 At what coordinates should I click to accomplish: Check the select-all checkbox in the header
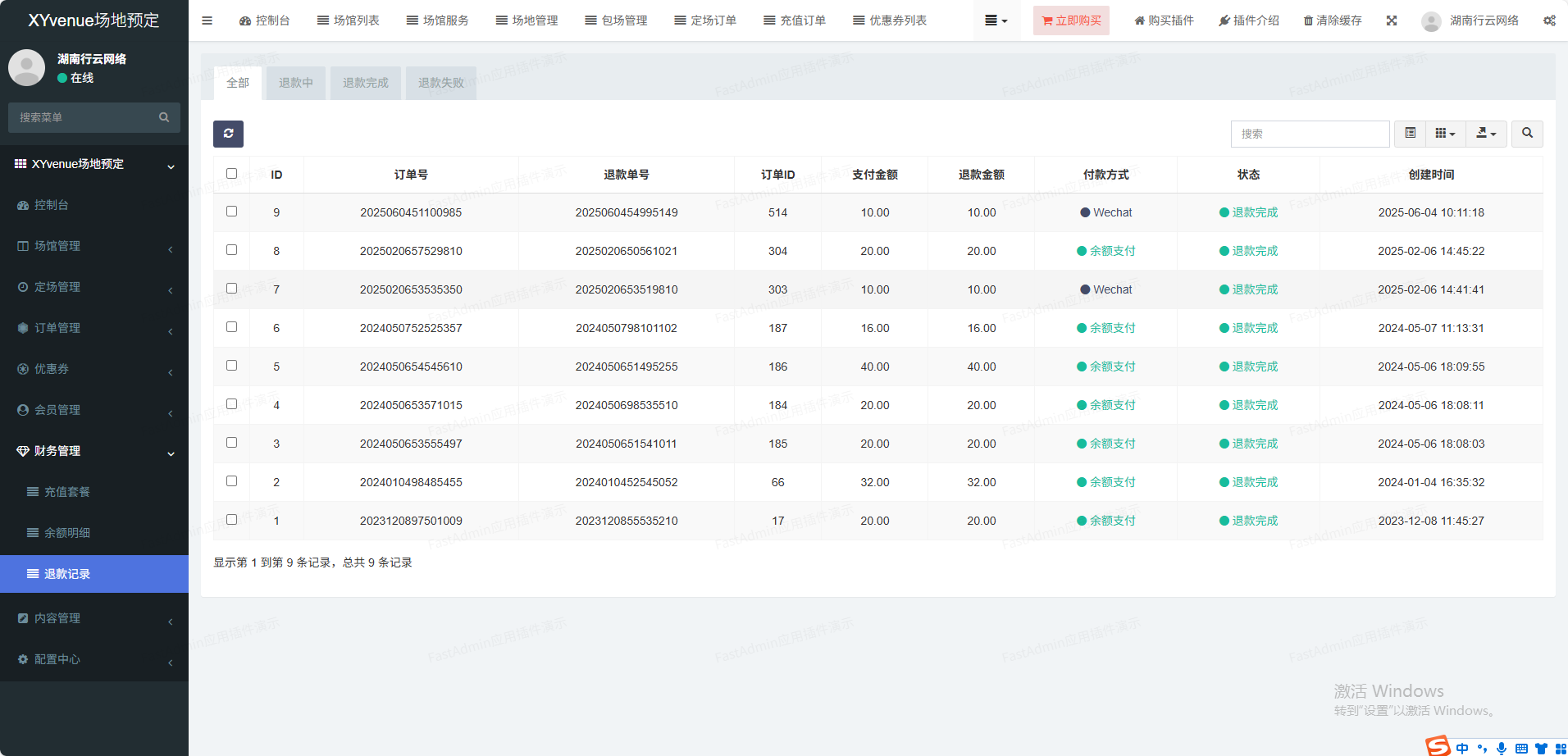click(231, 174)
